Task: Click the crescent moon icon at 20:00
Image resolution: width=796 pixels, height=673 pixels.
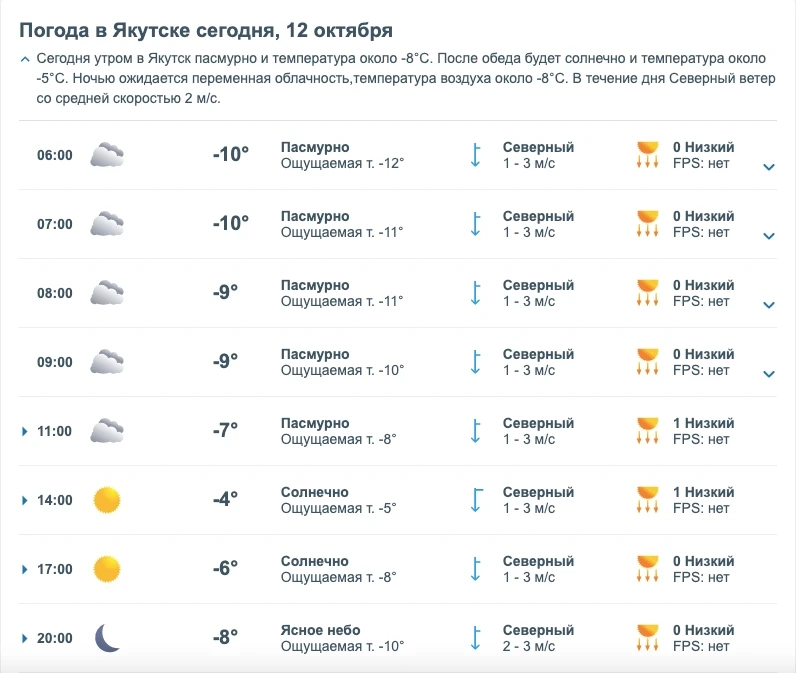Action: (107, 638)
